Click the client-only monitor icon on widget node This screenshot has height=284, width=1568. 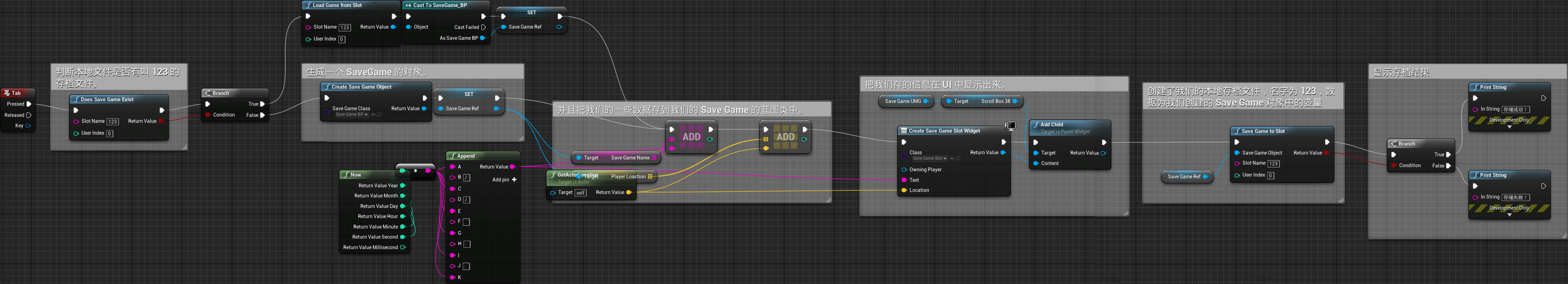point(1010,126)
